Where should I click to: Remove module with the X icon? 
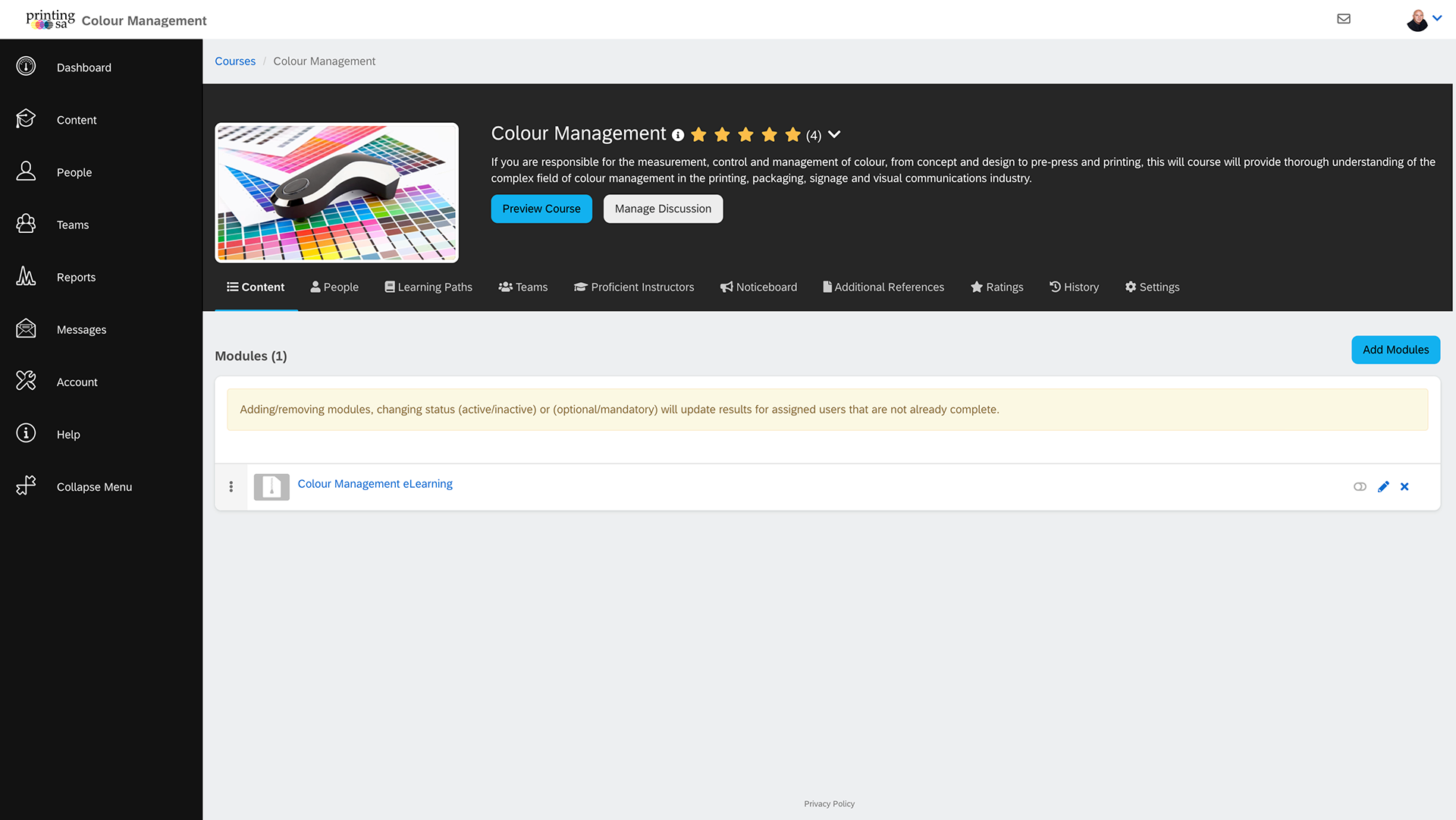click(1404, 487)
